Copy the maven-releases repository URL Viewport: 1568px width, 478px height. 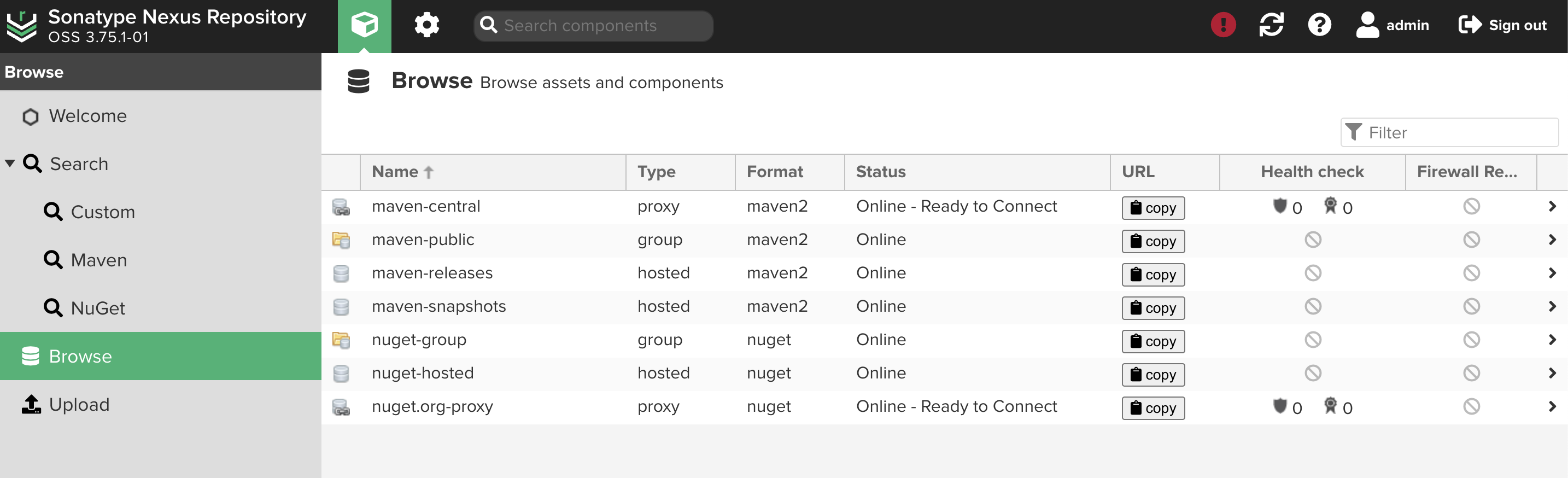point(1153,275)
